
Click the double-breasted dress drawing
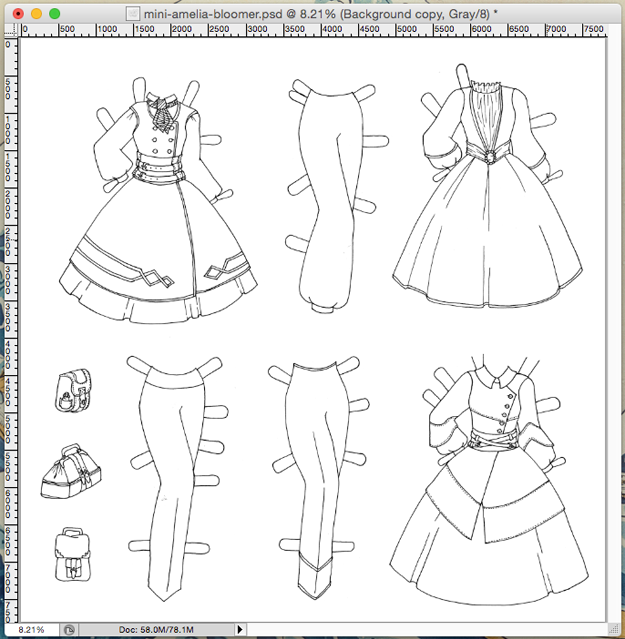point(158,201)
